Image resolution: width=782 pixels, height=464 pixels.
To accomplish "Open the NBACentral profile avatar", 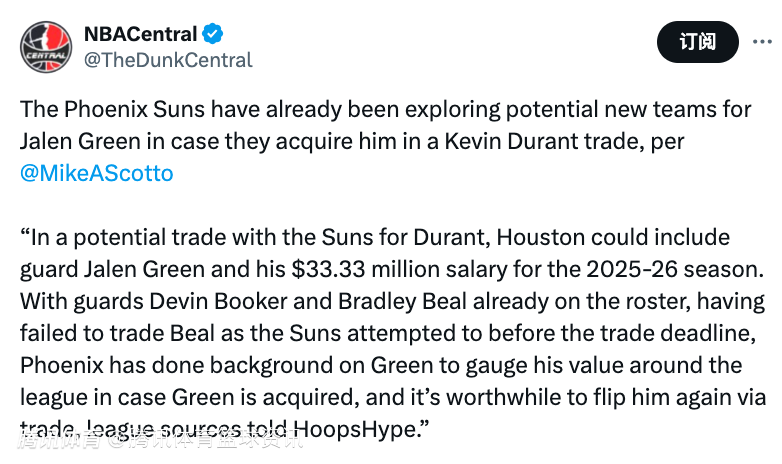I will click(45, 46).
